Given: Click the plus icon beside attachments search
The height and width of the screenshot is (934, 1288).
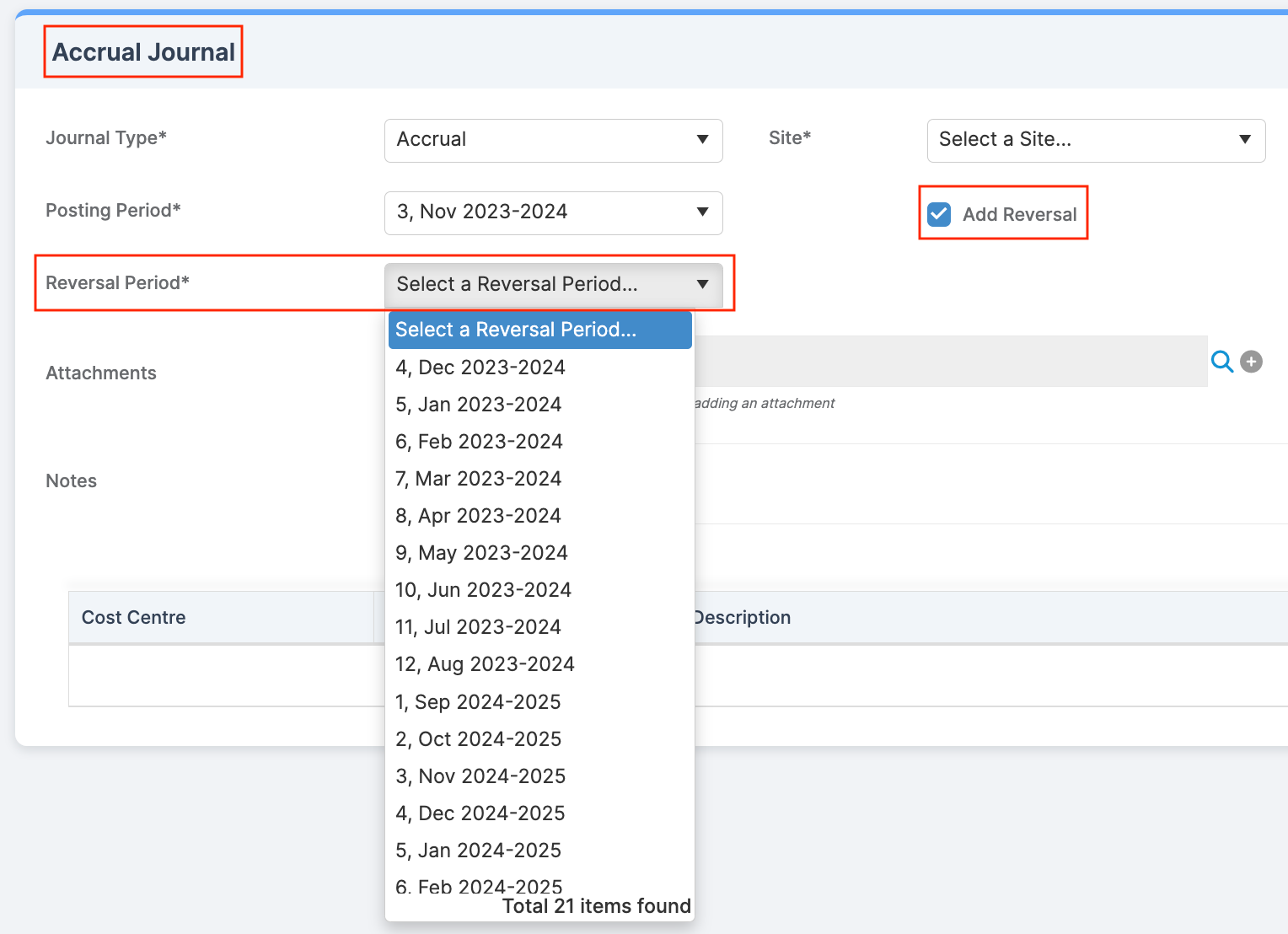Looking at the screenshot, I should point(1251,362).
